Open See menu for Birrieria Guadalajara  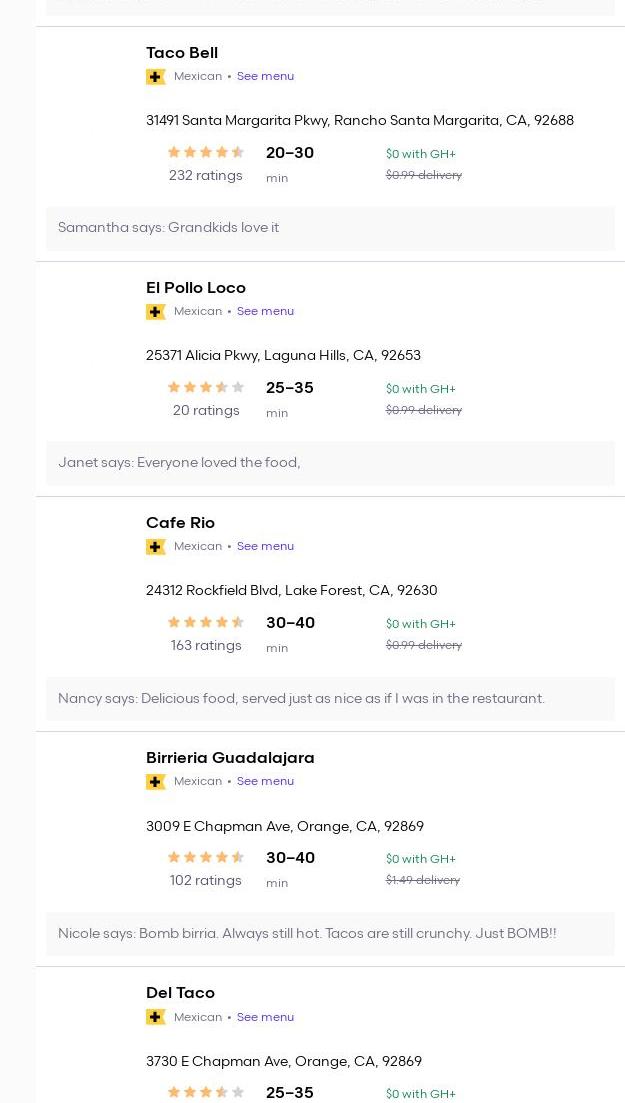[x=265, y=781]
